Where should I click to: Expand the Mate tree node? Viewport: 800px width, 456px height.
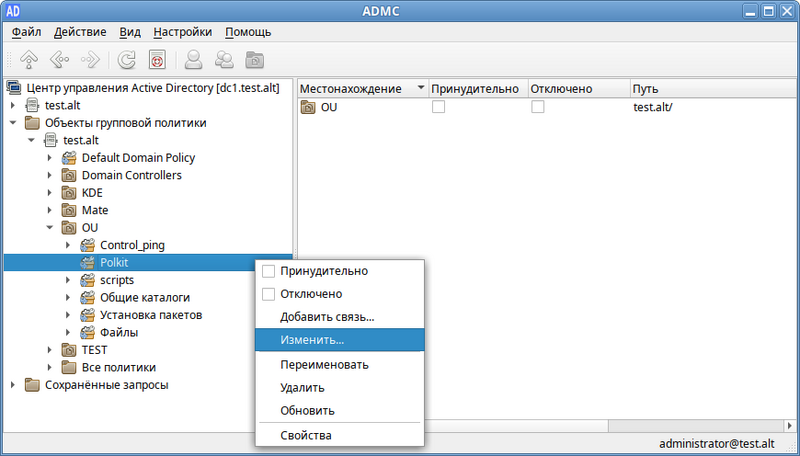pos(50,210)
